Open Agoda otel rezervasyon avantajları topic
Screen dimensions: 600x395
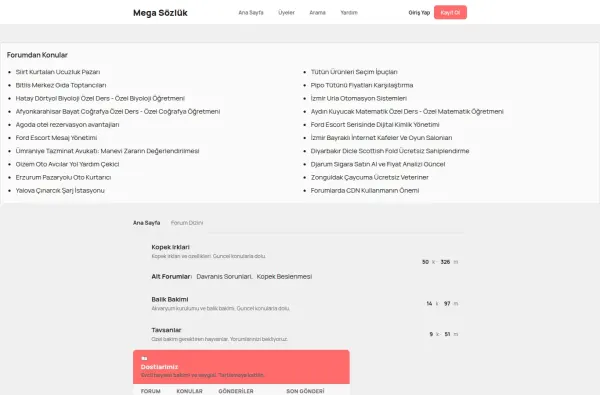click(67, 124)
